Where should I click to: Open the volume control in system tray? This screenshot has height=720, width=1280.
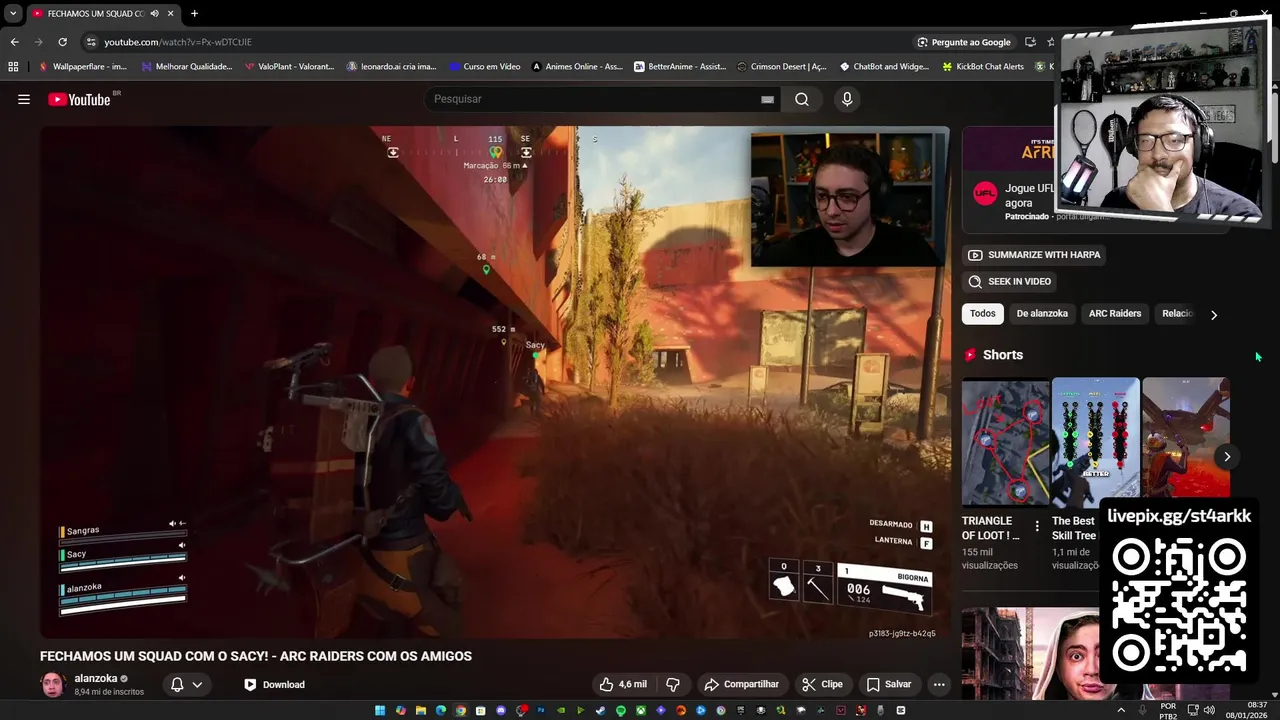[1209, 710]
